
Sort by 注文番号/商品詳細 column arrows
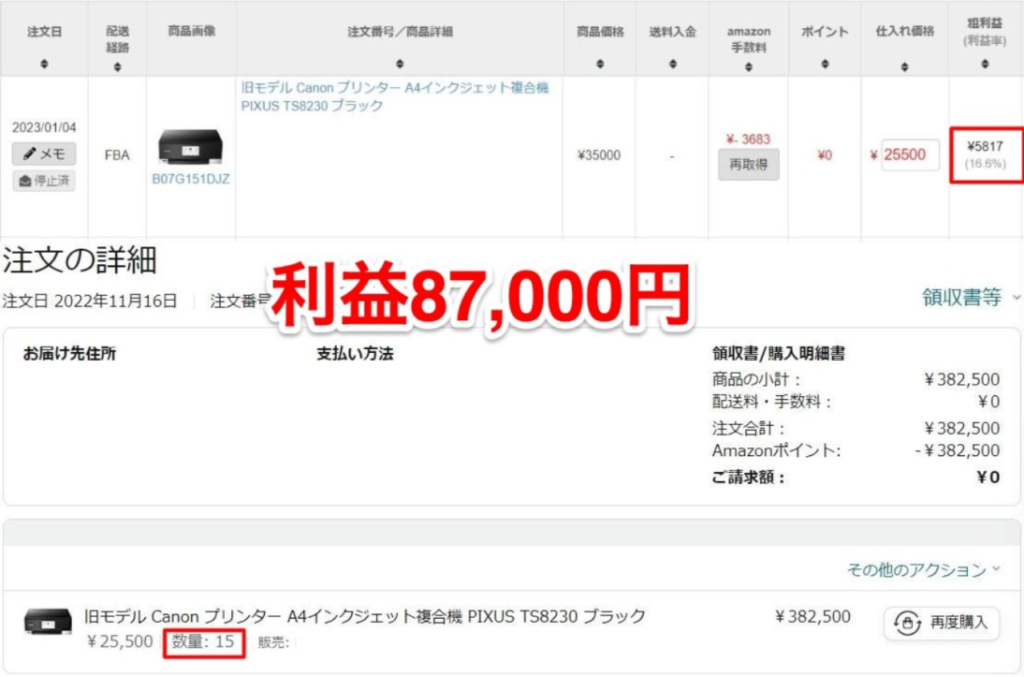pyautogui.click(x=400, y=64)
